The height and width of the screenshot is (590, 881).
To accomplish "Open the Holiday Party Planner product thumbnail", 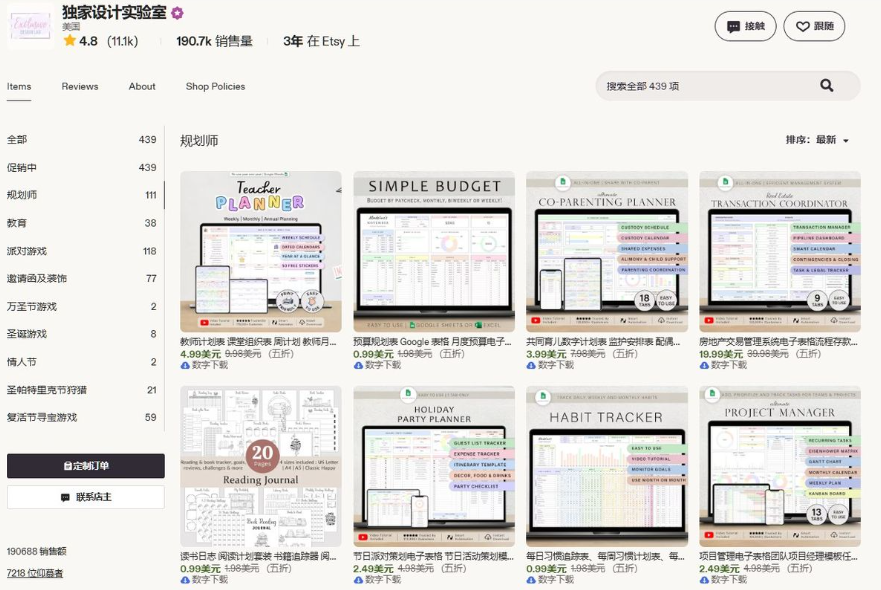I will (x=434, y=466).
